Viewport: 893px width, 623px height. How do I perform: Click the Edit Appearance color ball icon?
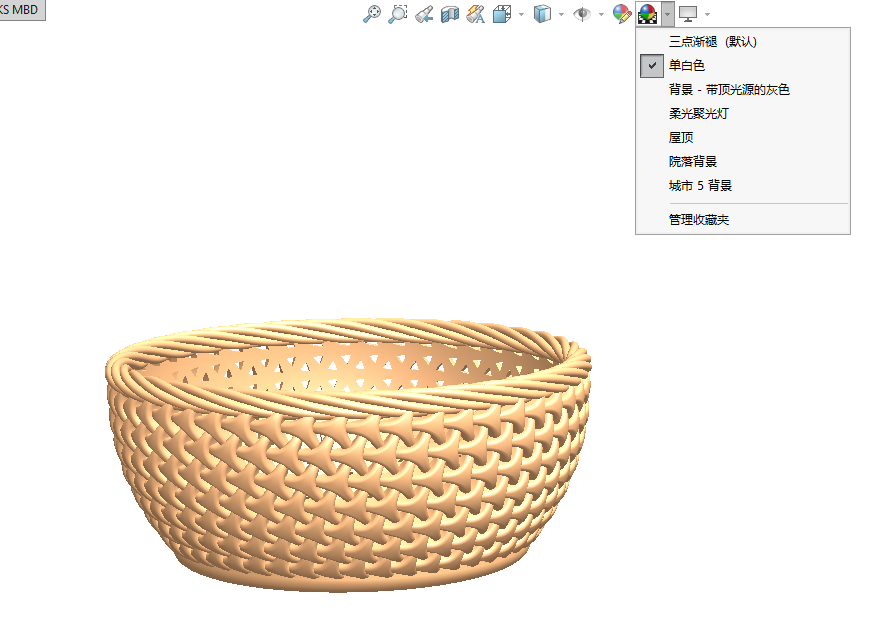tap(621, 14)
